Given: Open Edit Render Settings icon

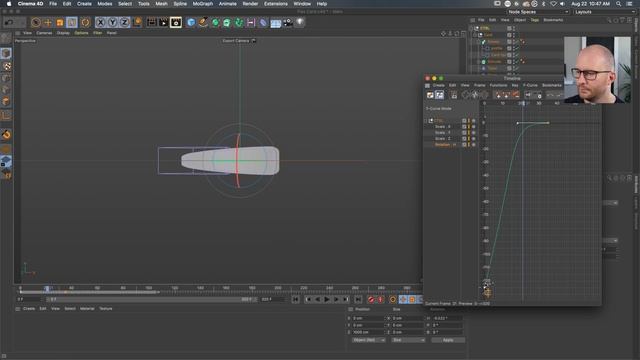Looking at the screenshot, I should (x=176, y=22).
